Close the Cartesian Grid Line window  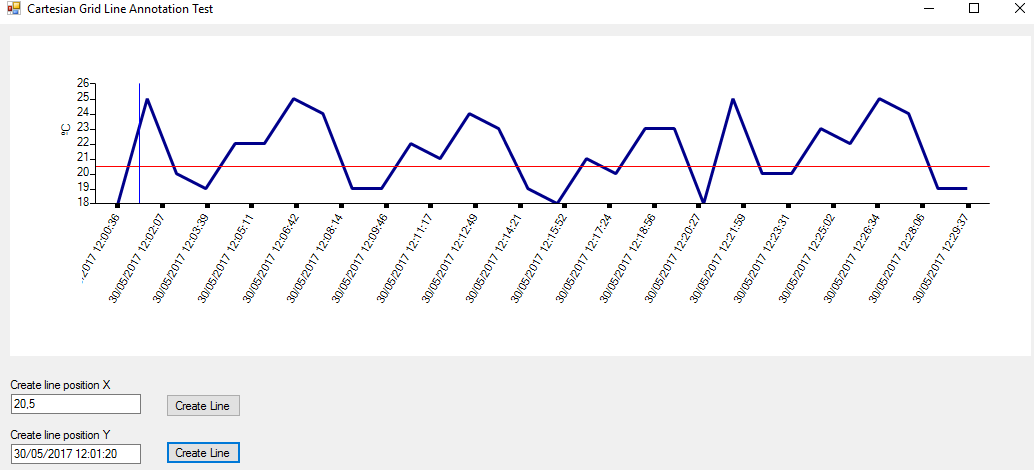click(1018, 9)
